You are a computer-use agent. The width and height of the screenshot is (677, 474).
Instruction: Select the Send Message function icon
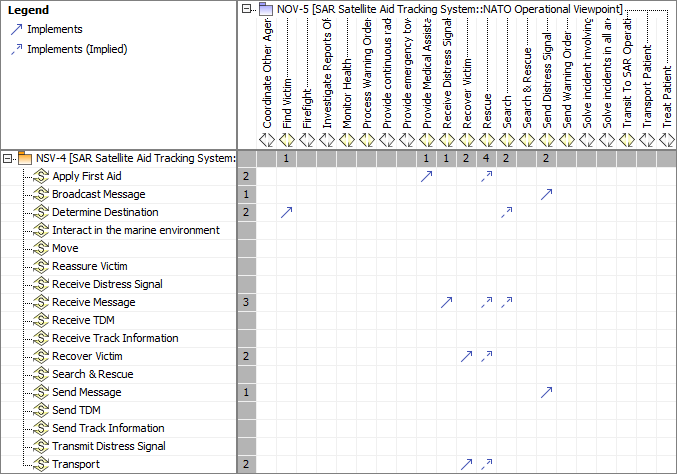click(41, 392)
